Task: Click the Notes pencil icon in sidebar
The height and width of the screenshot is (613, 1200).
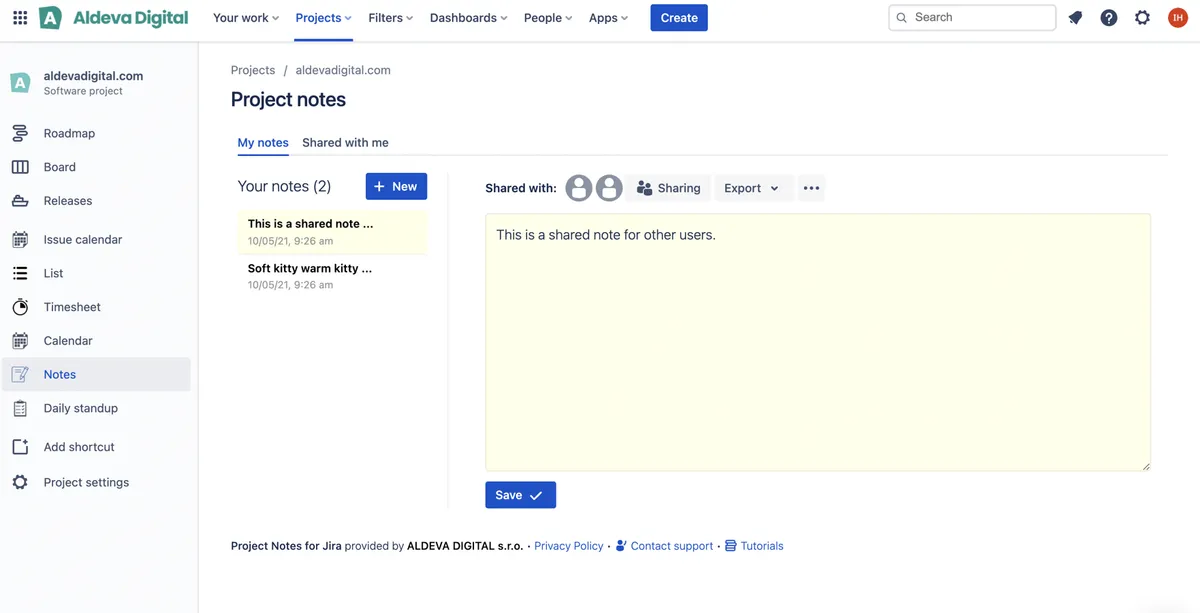Action: (x=20, y=375)
